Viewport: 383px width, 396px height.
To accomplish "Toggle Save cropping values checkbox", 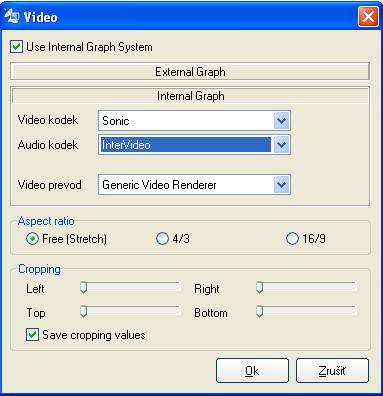I will click(x=32, y=335).
